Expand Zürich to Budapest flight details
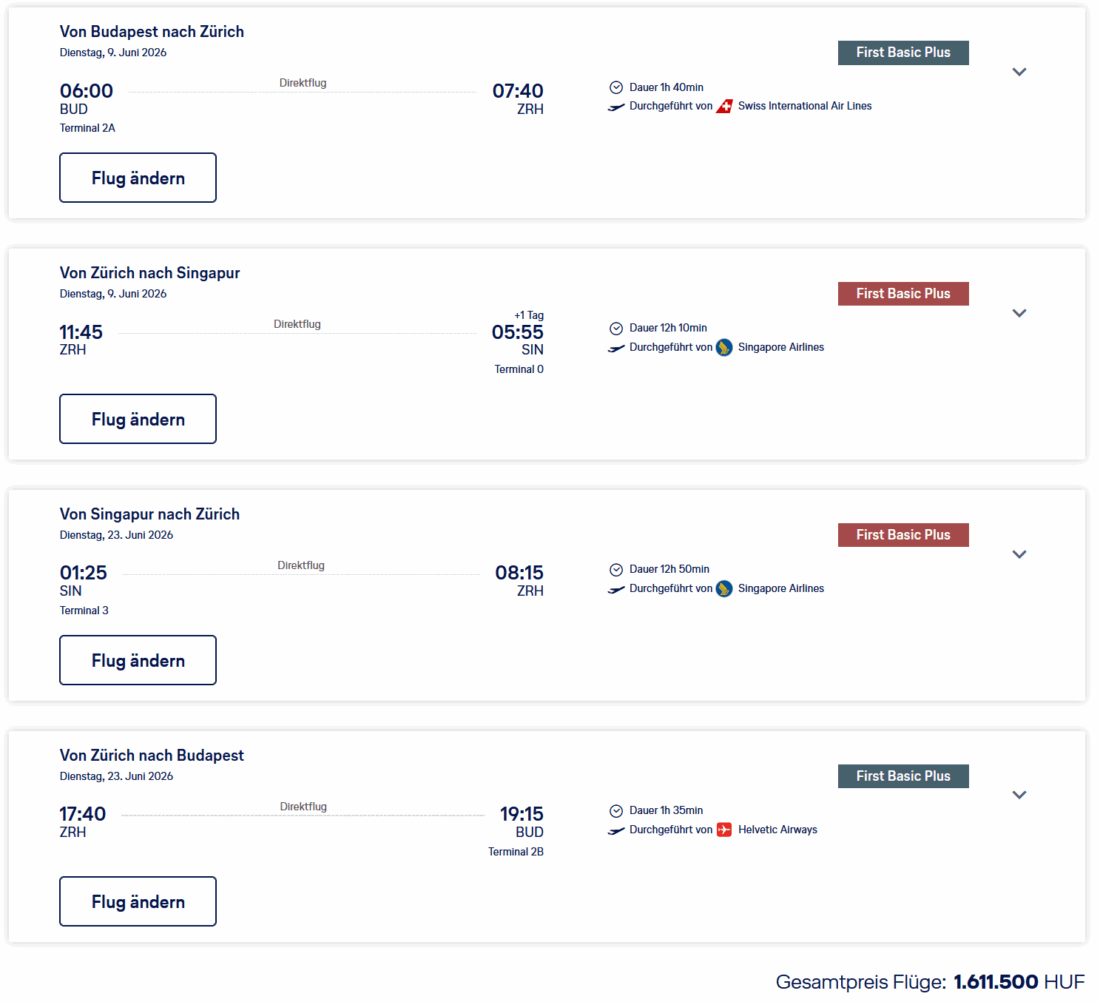The width and height of the screenshot is (1100, 1002). click(1019, 795)
